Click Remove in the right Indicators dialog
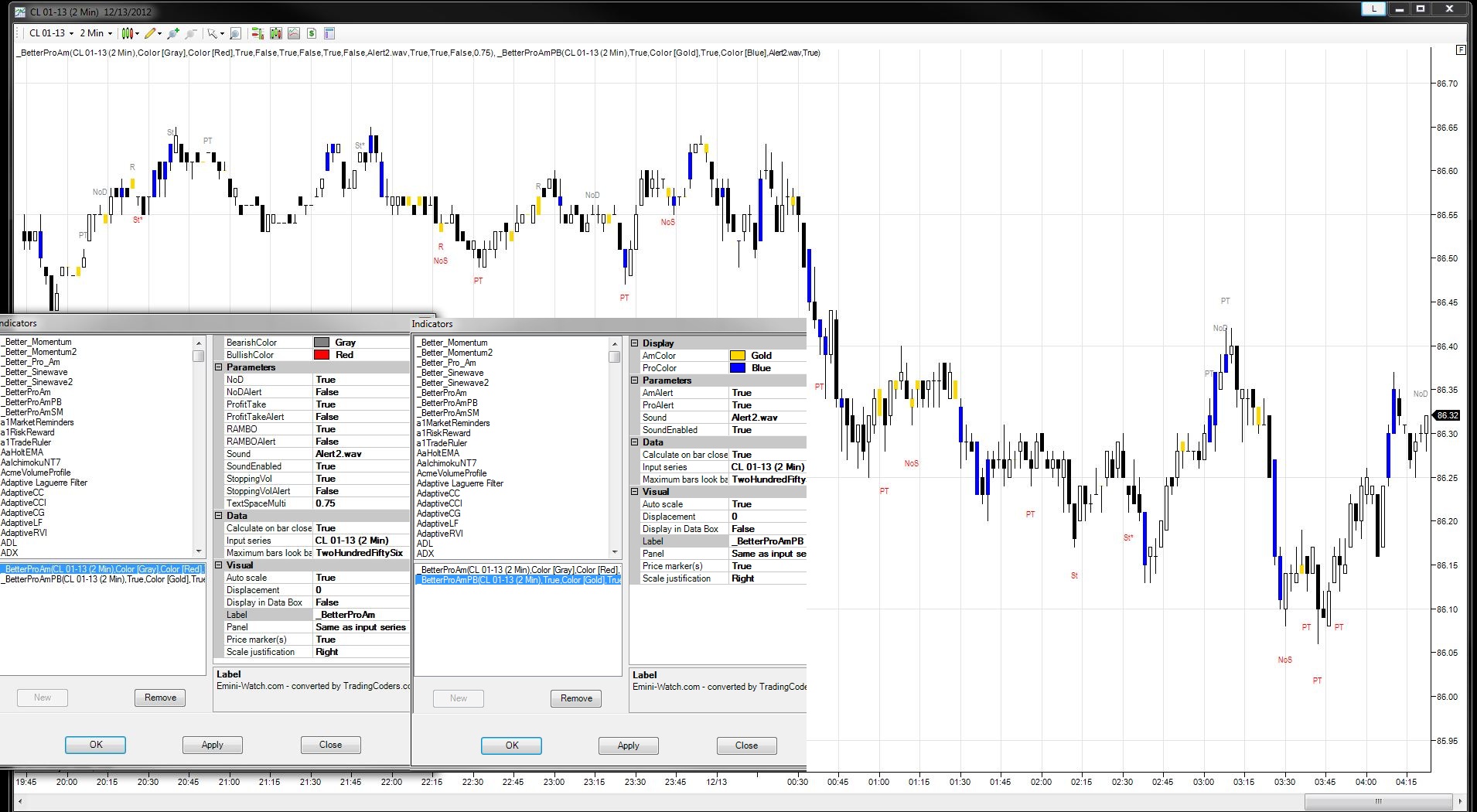 click(x=576, y=698)
